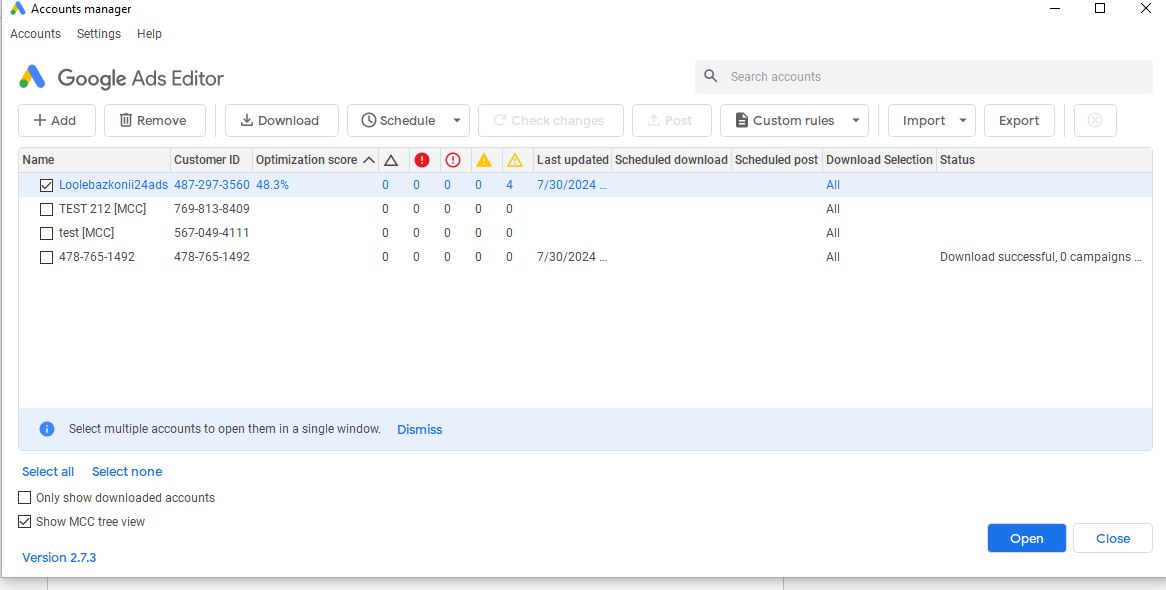Click the title bar Ads icon
This screenshot has height=590, width=1166.
(x=18, y=9)
